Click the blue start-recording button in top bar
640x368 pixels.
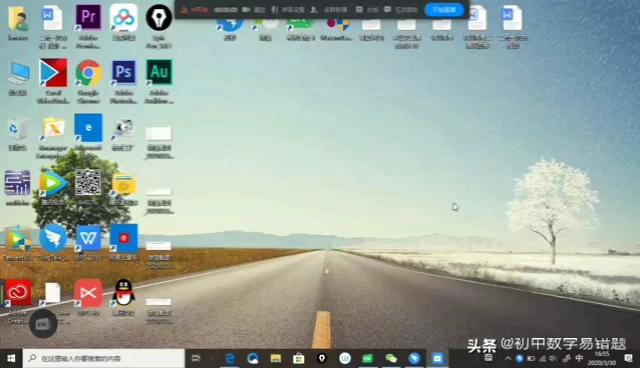click(444, 9)
